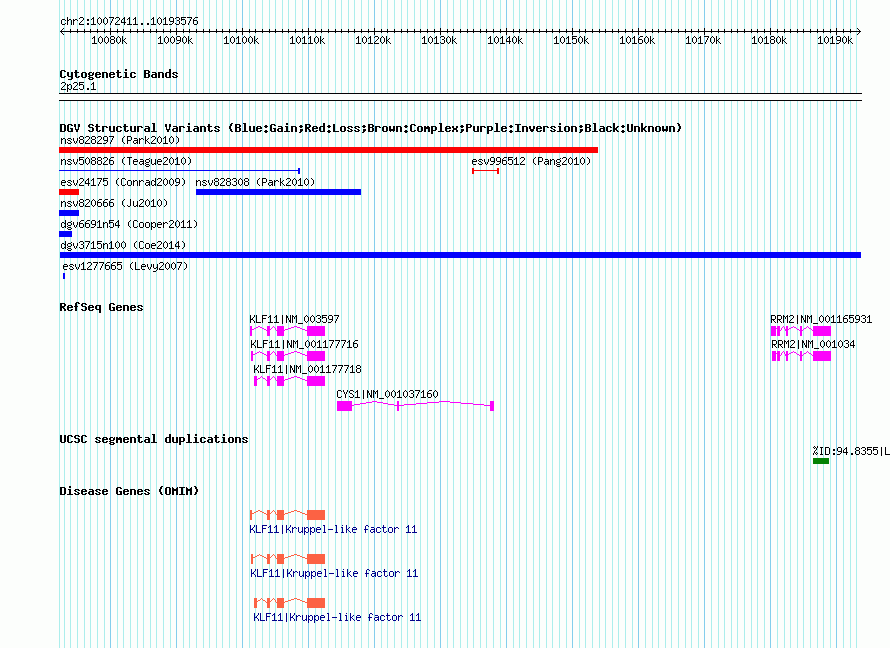Open the KLF11|NM_003597 transcript label

coord(294,319)
